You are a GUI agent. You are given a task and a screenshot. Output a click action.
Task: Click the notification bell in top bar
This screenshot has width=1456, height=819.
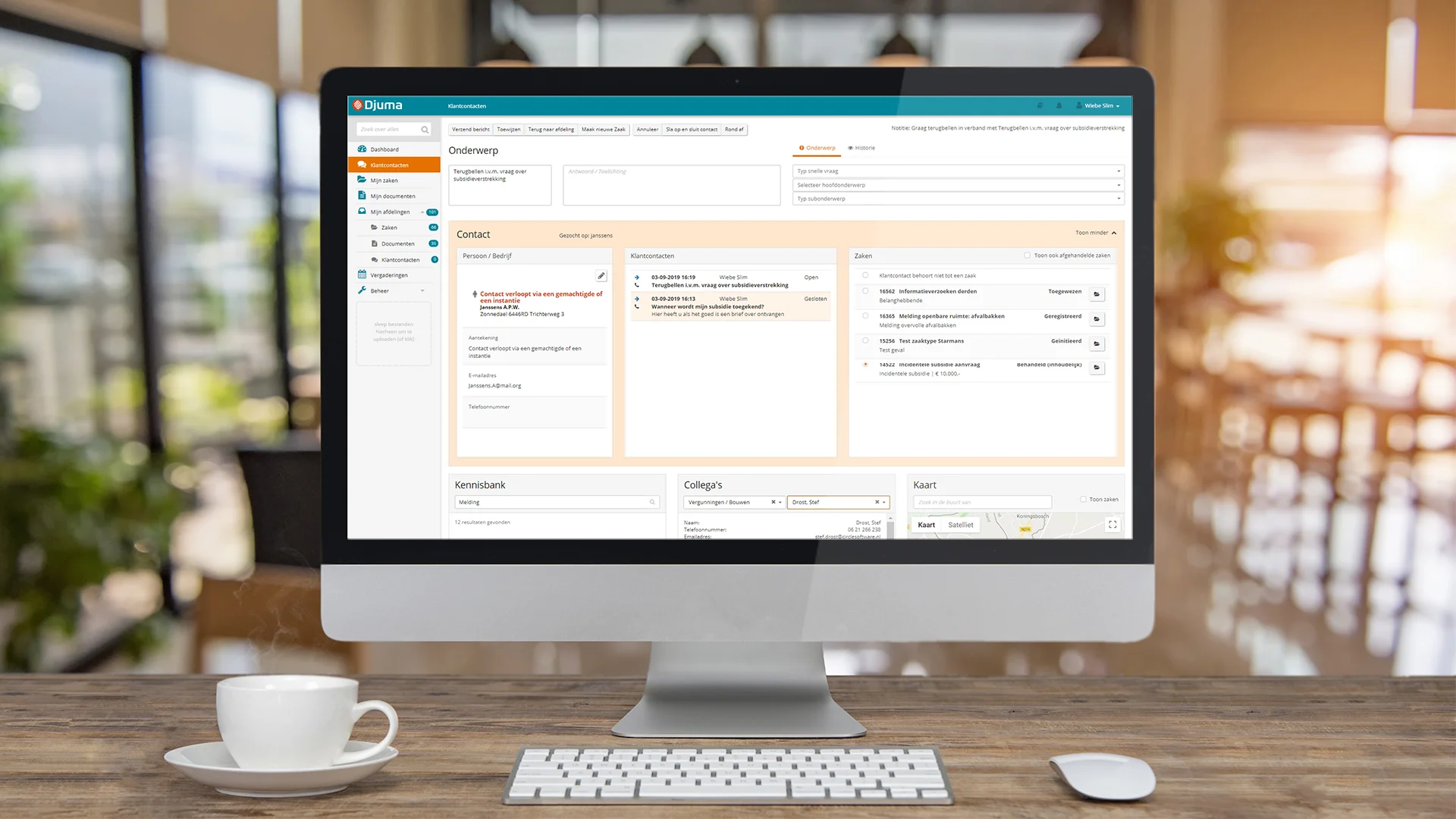[x=1059, y=105]
